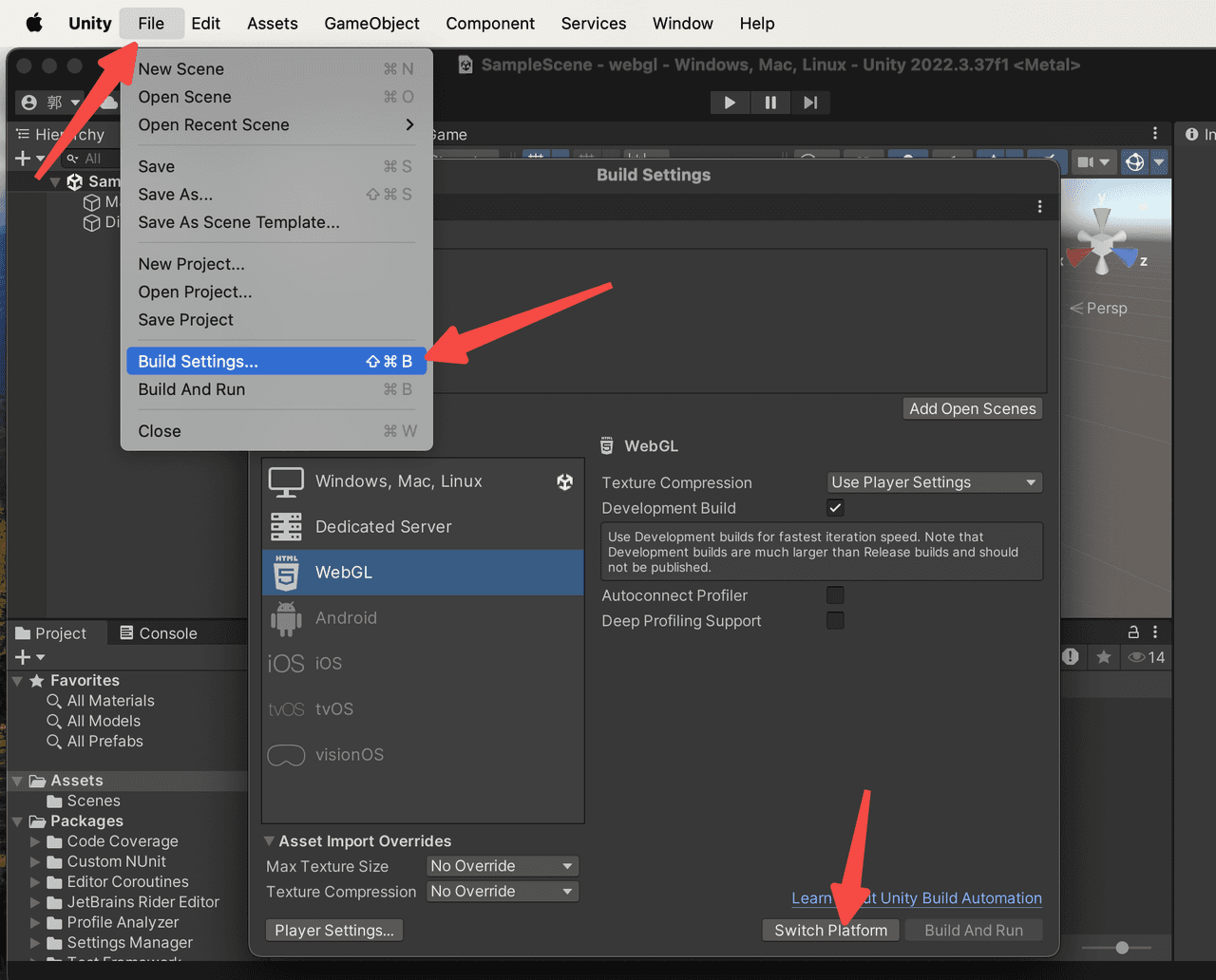Switch to the Console tab
The height and width of the screenshot is (980, 1216).
click(159, 633)
